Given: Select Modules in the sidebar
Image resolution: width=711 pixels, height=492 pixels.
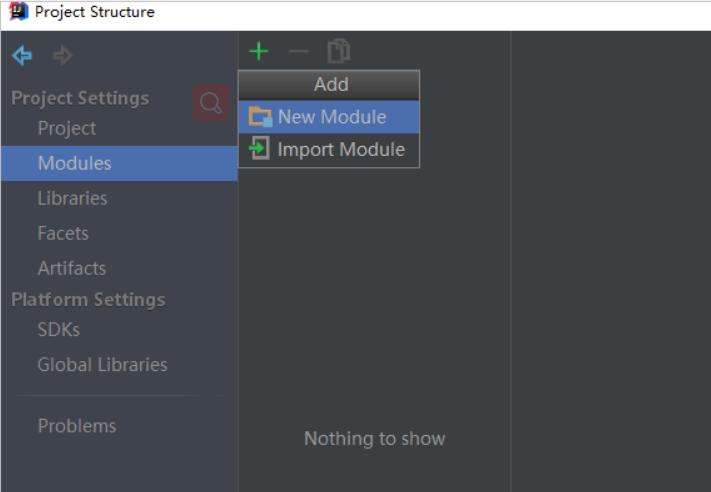Looking at the screenshot, I should (119, 163).
